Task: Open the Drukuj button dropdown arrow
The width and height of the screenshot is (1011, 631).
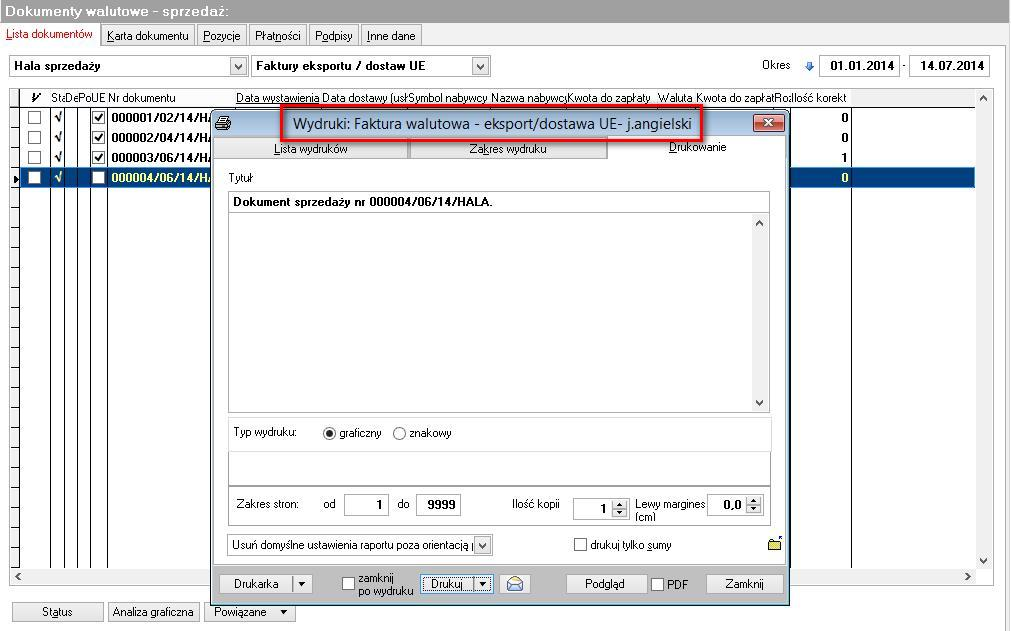Action: 483,584
